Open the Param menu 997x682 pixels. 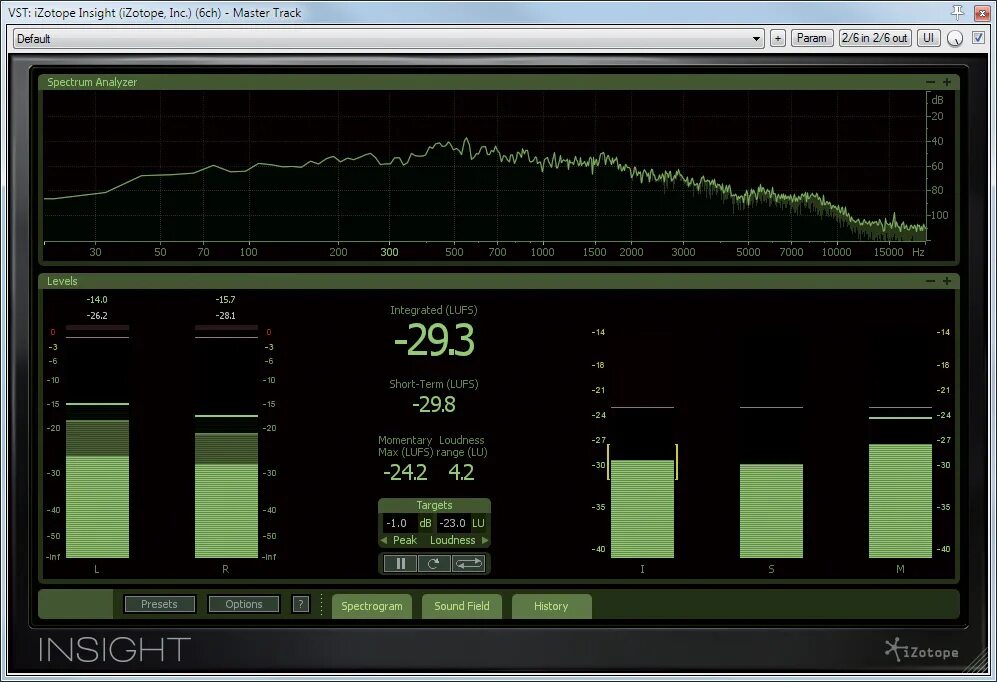tap(812, 38)
